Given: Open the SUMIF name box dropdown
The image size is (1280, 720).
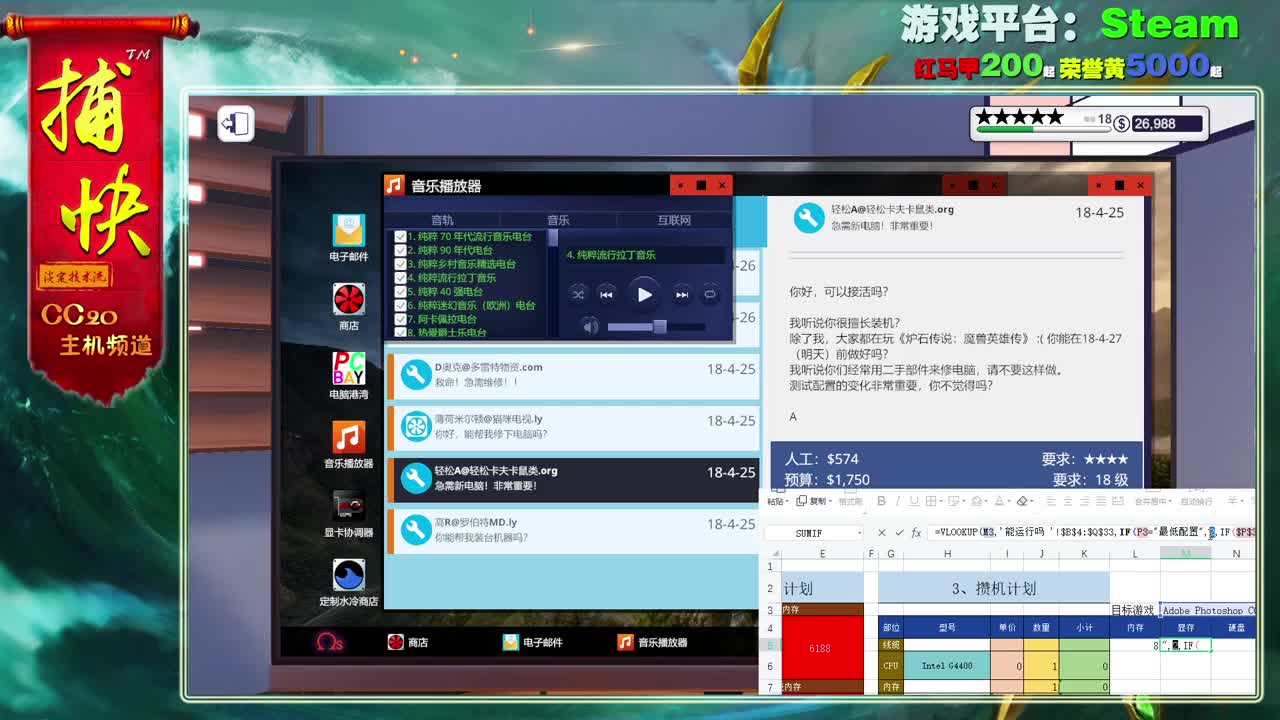Looking at the screenshot, I should 859,531.
